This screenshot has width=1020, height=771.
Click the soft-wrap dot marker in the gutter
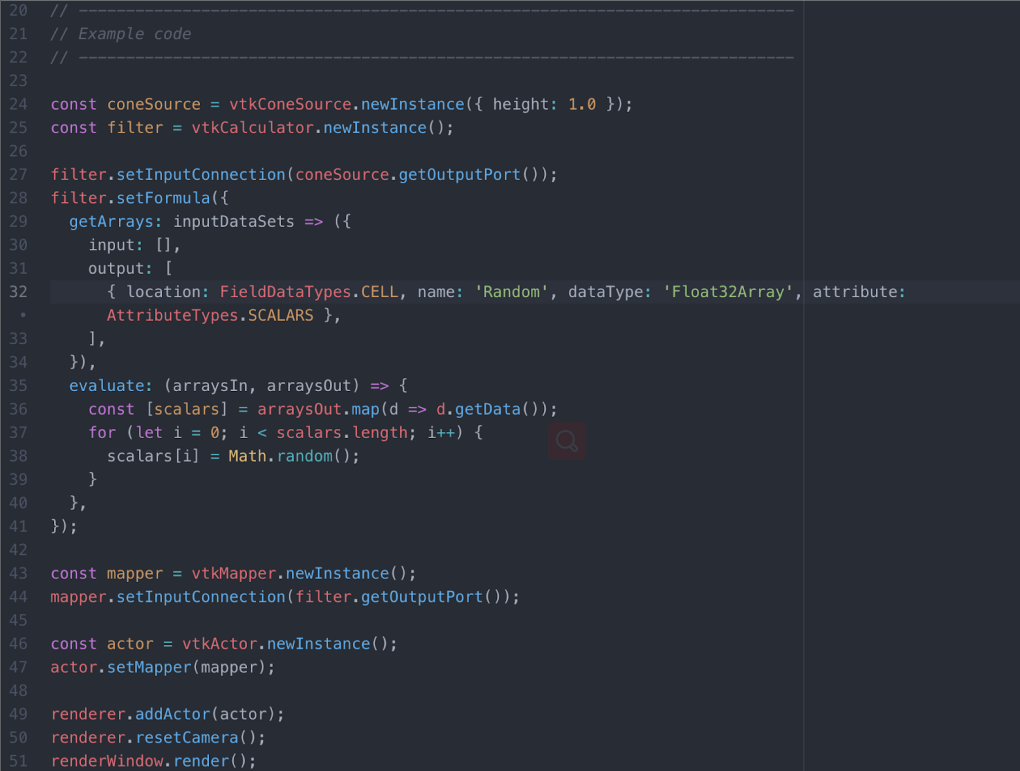point(23,315)
